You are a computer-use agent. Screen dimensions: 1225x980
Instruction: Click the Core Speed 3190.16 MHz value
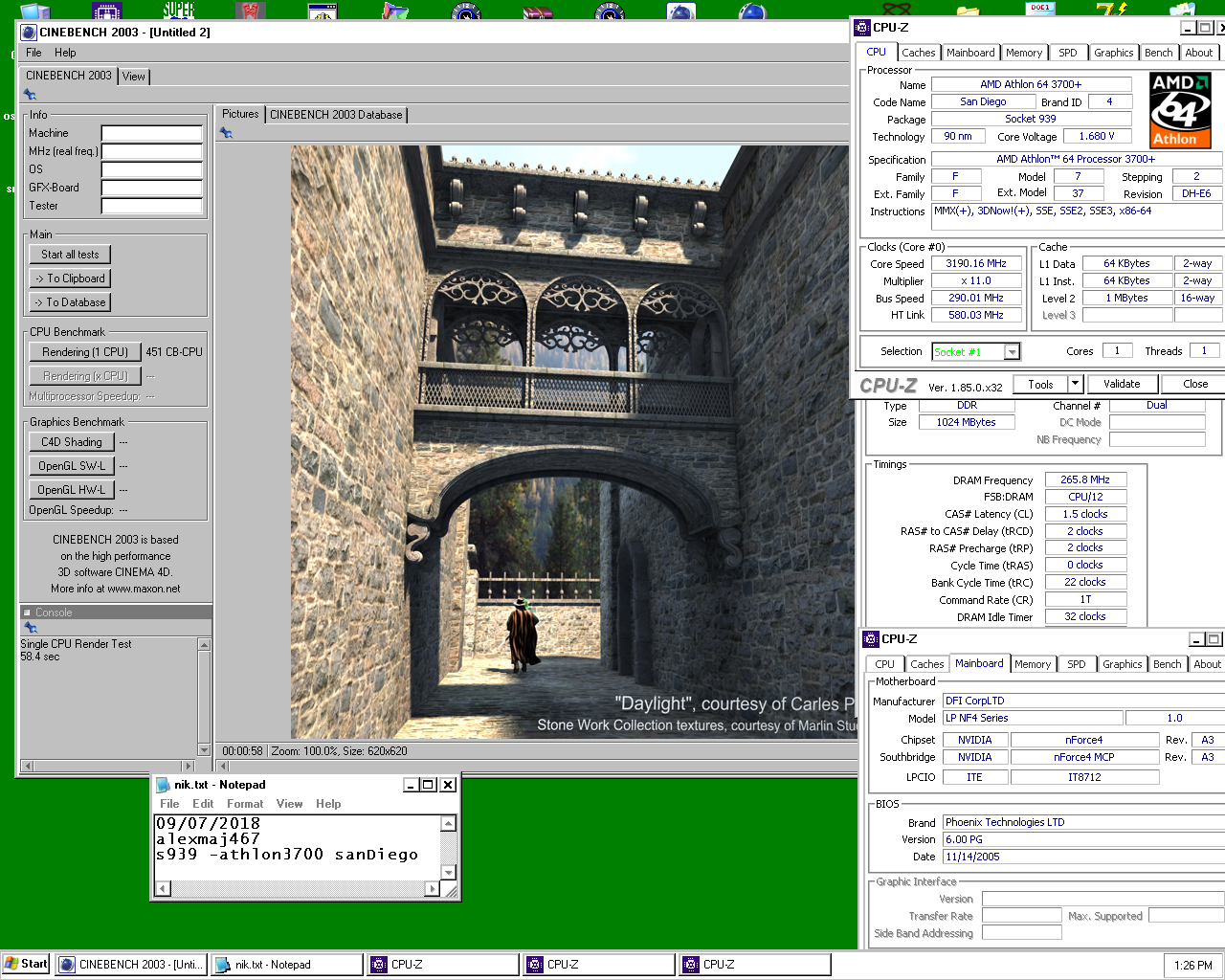[x=976, y=263]
